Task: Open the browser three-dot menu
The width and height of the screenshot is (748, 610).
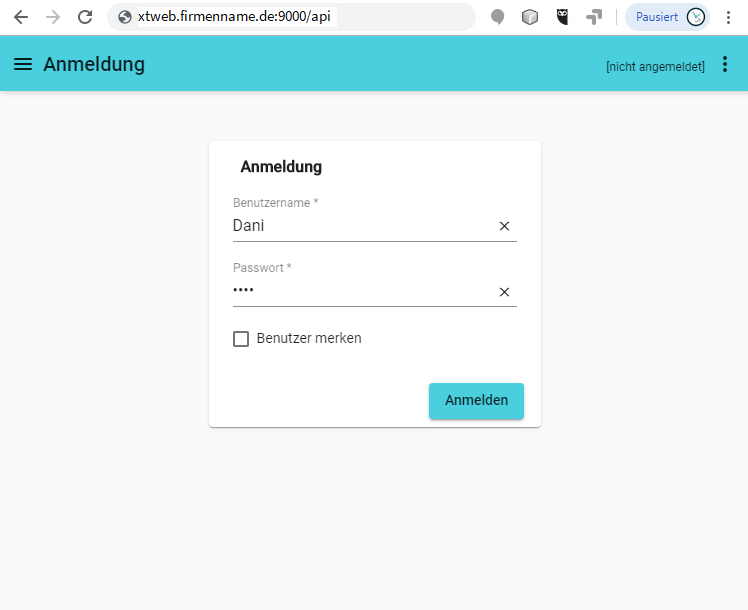Action: (728, 17)
